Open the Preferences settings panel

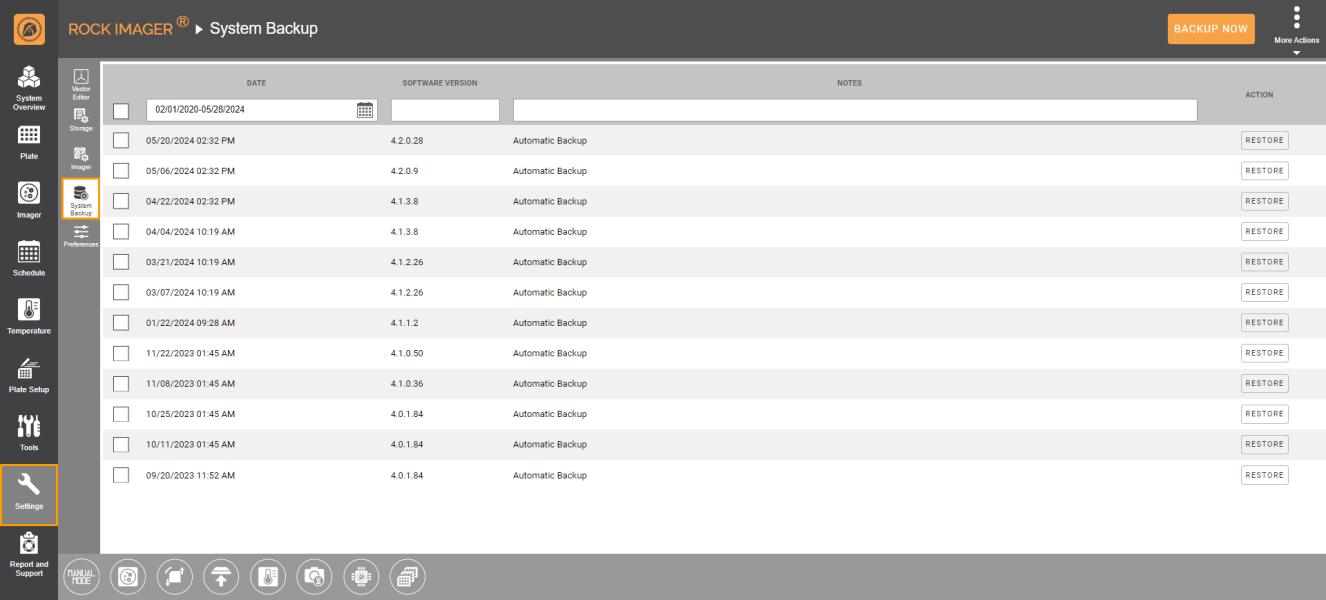coord(81,235)
